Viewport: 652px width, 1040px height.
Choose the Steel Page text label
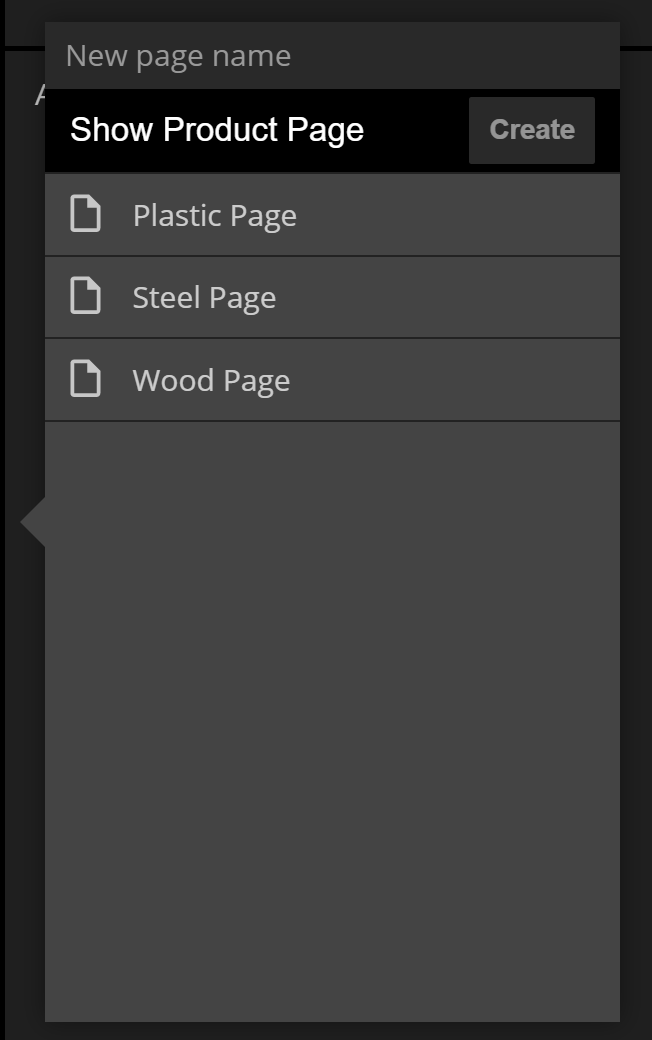[204, 298]
